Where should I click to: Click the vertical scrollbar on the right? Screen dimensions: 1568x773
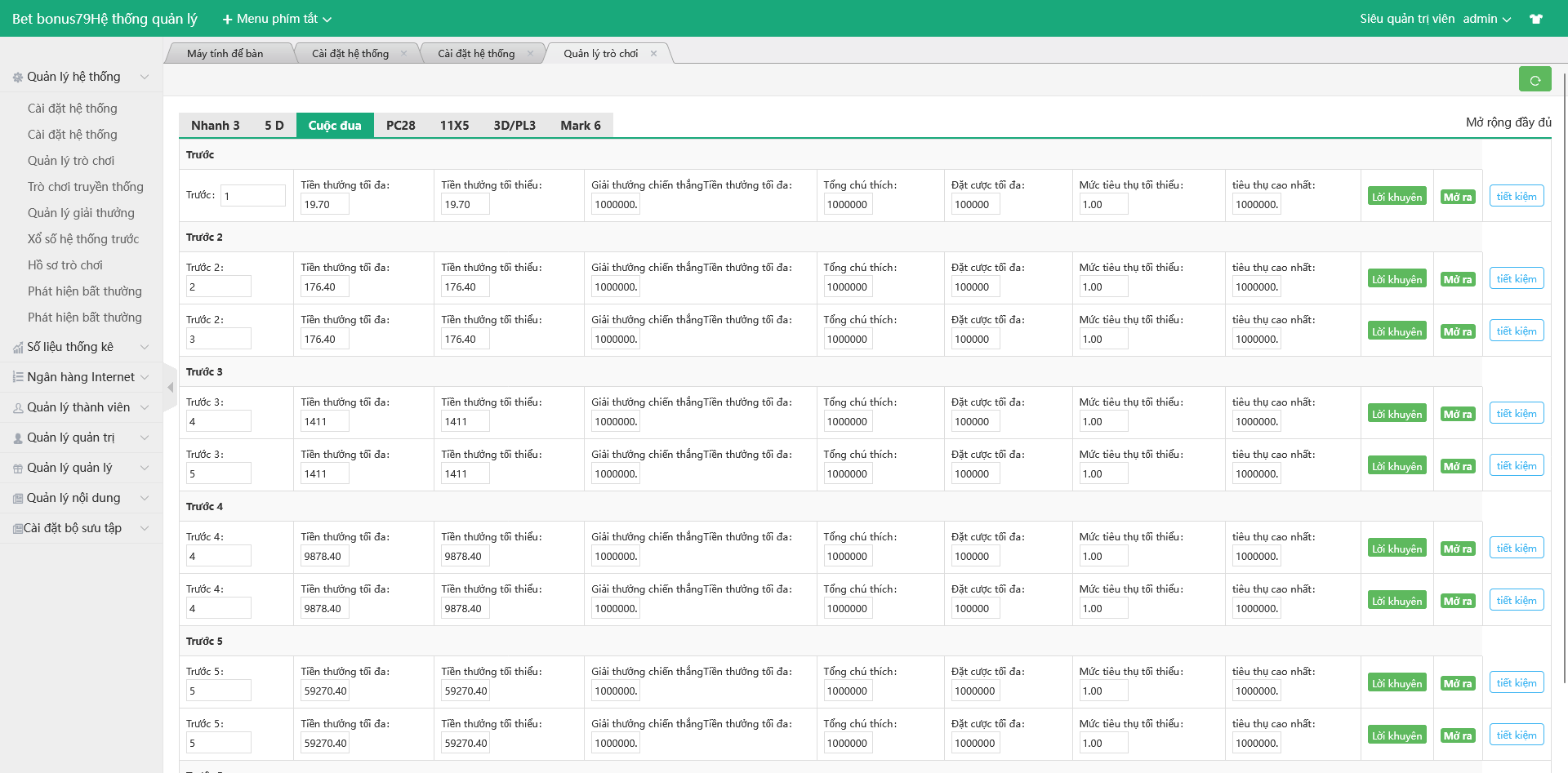pos(1564,375)
